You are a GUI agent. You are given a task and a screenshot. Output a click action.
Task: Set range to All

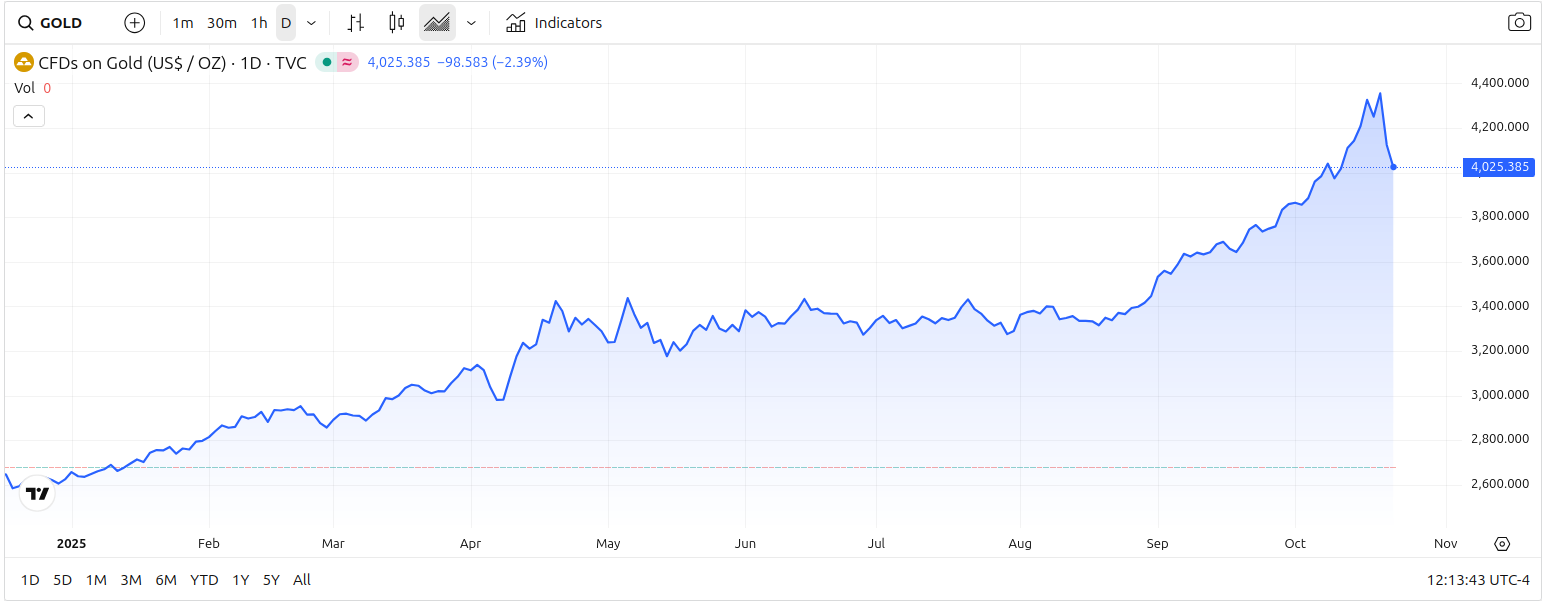pyautogui.click(x=302, y=580)
